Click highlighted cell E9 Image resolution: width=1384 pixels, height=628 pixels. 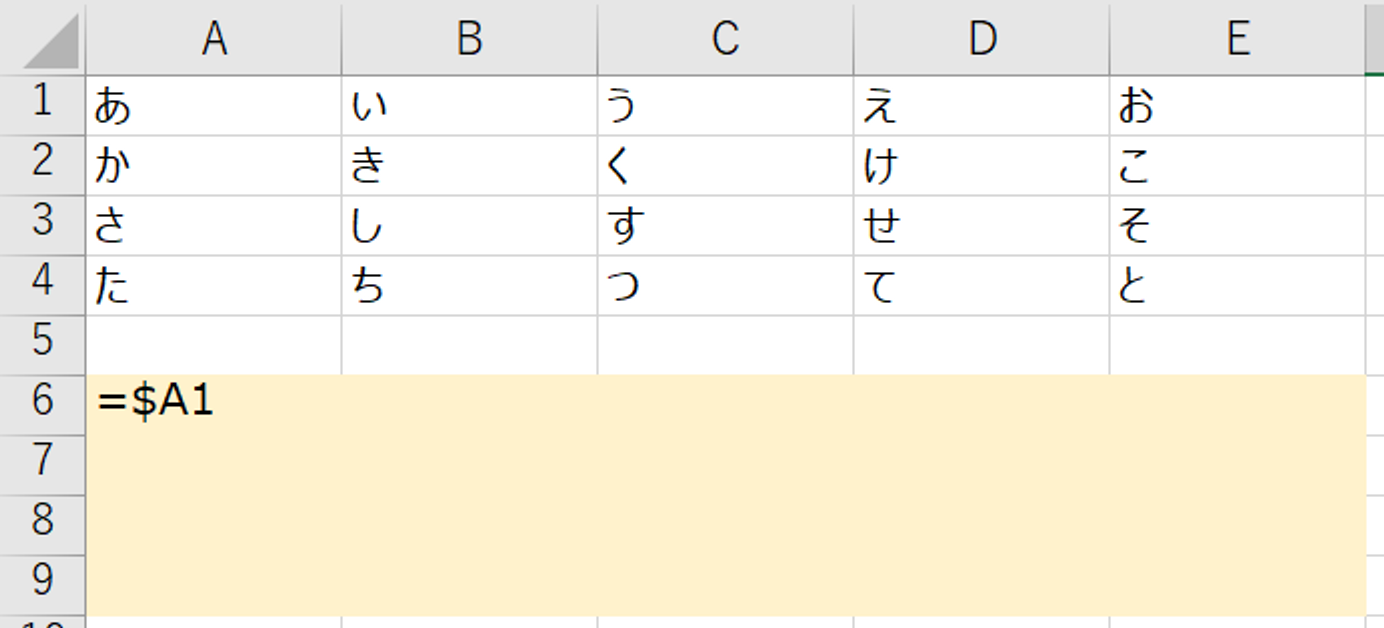click(1237, 585)
